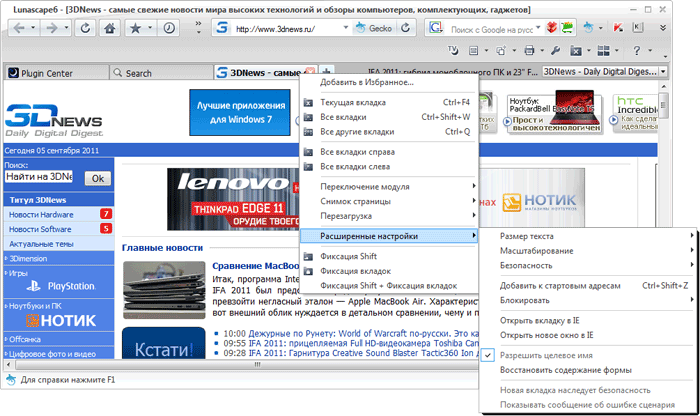Image resolution: width=700 pixels, height=416 pixels.
Task: Choose 'Восстановить содержание формы'
Action: (x=588, y=370)
